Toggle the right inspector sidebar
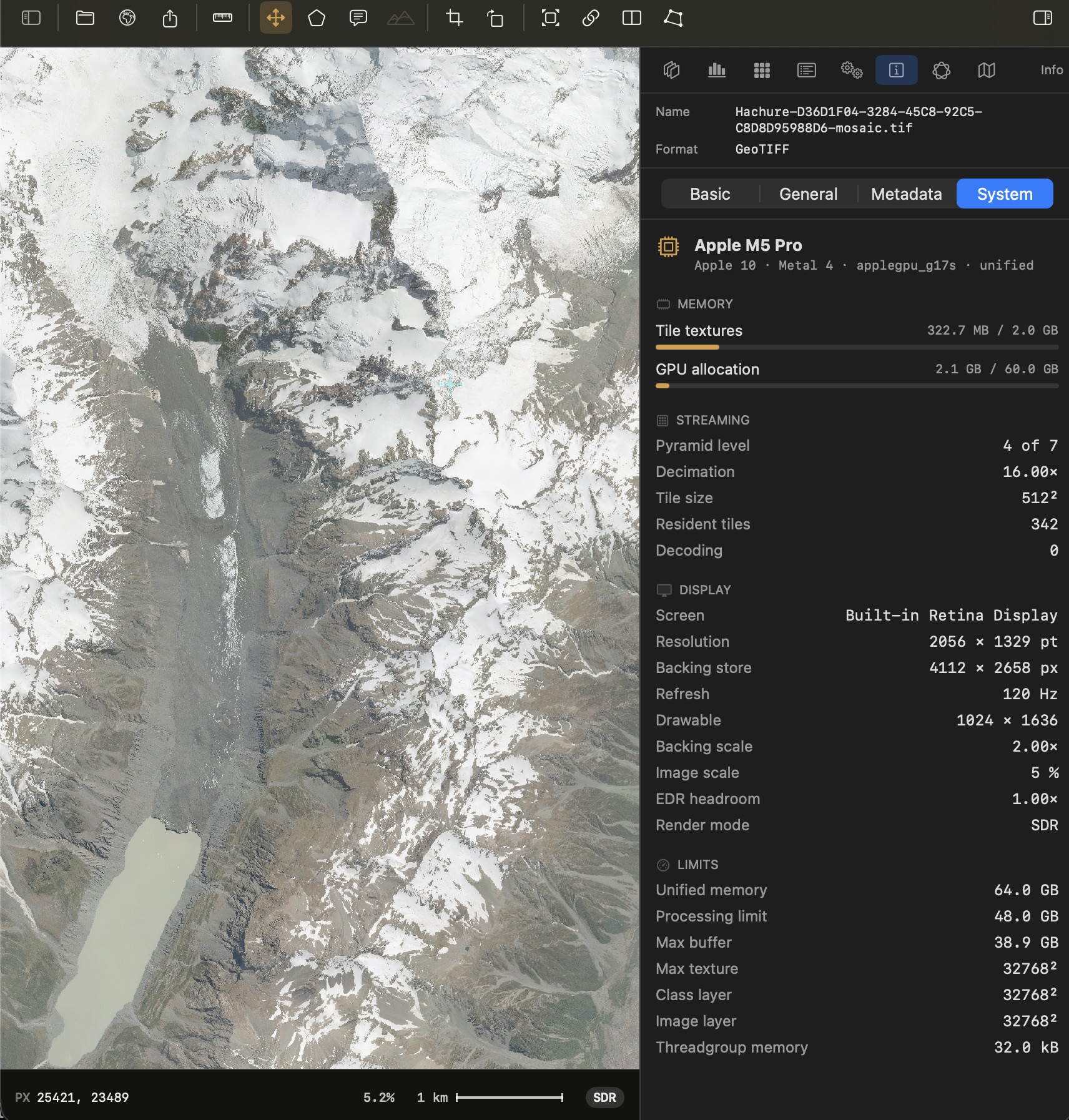This screenshot has width=1069, height=1120. [x=1043, y=18]
